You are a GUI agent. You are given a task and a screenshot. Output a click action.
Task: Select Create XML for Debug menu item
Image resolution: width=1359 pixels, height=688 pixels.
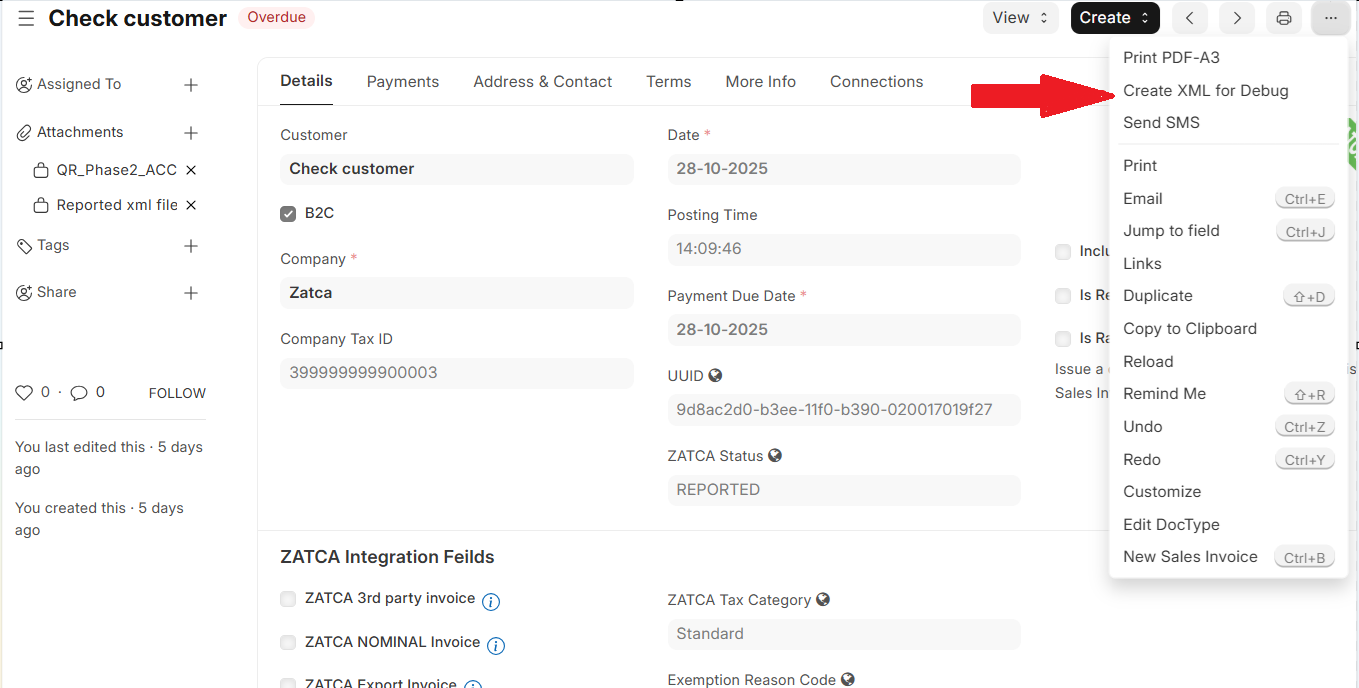point(1205,91)
